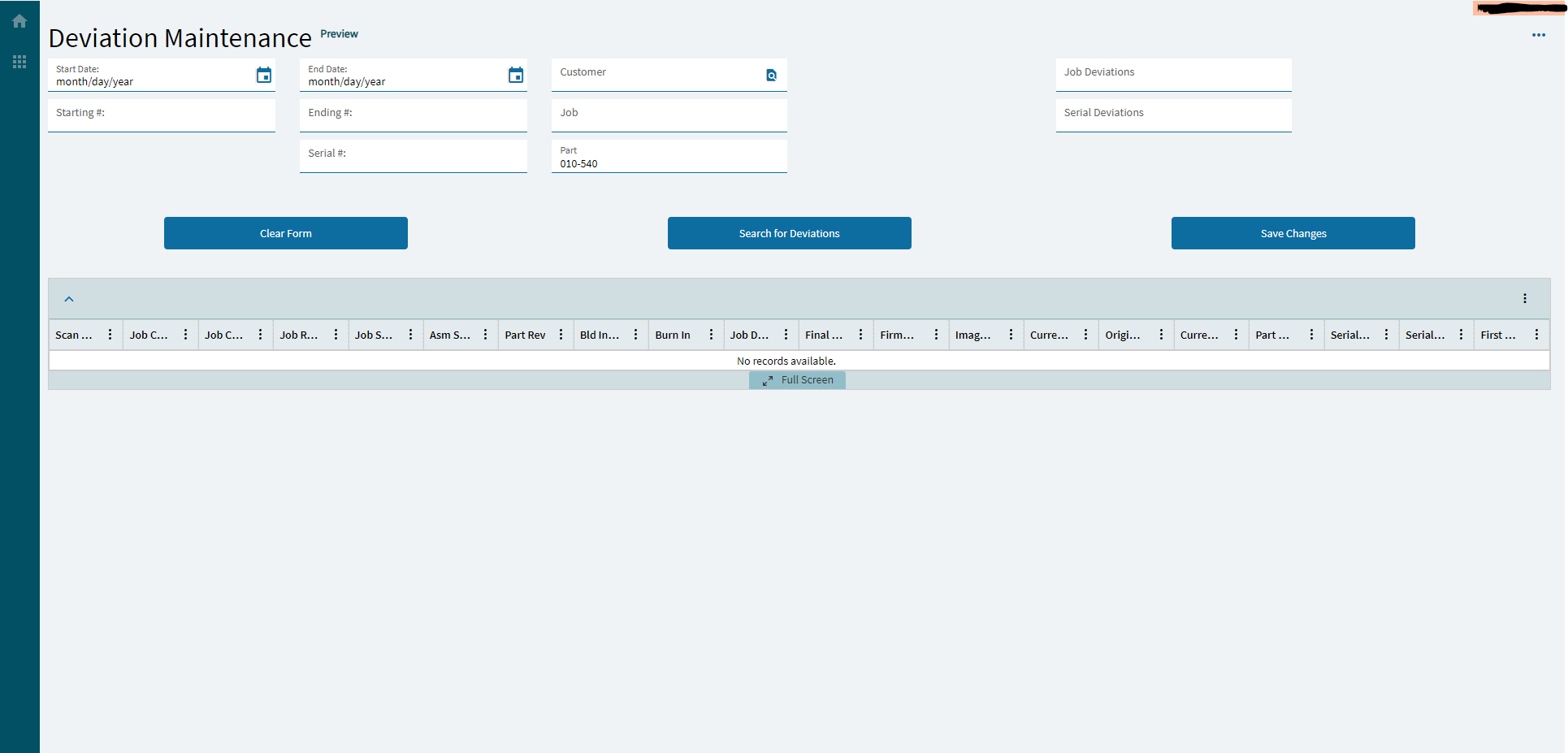The height and width of the screenshot is (753, 1568).
Task: Expand grid with Full Screen button
Action: click(x=797, y=380)
